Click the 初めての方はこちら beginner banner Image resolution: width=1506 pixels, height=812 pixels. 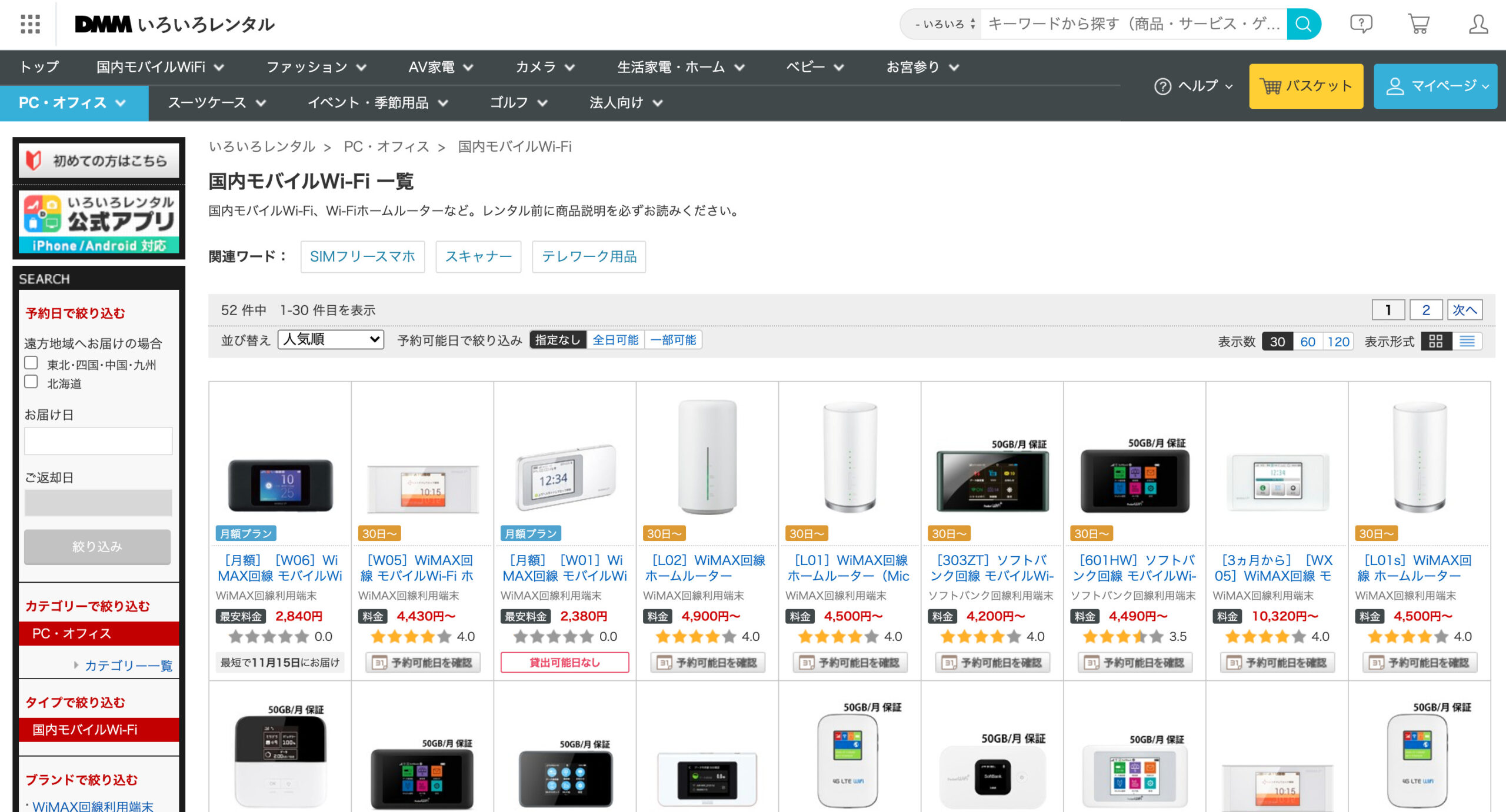coord(99,161)
